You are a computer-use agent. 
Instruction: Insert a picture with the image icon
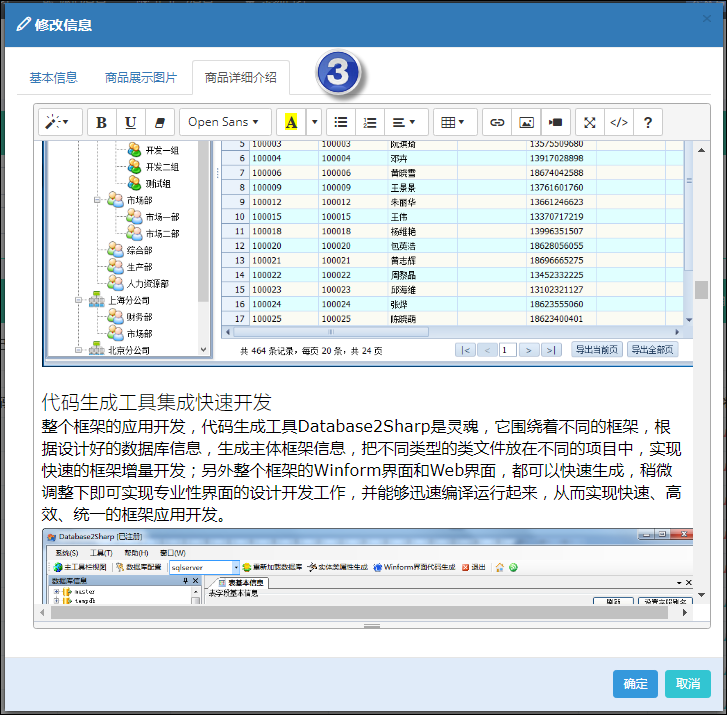[x=526, y=122]
